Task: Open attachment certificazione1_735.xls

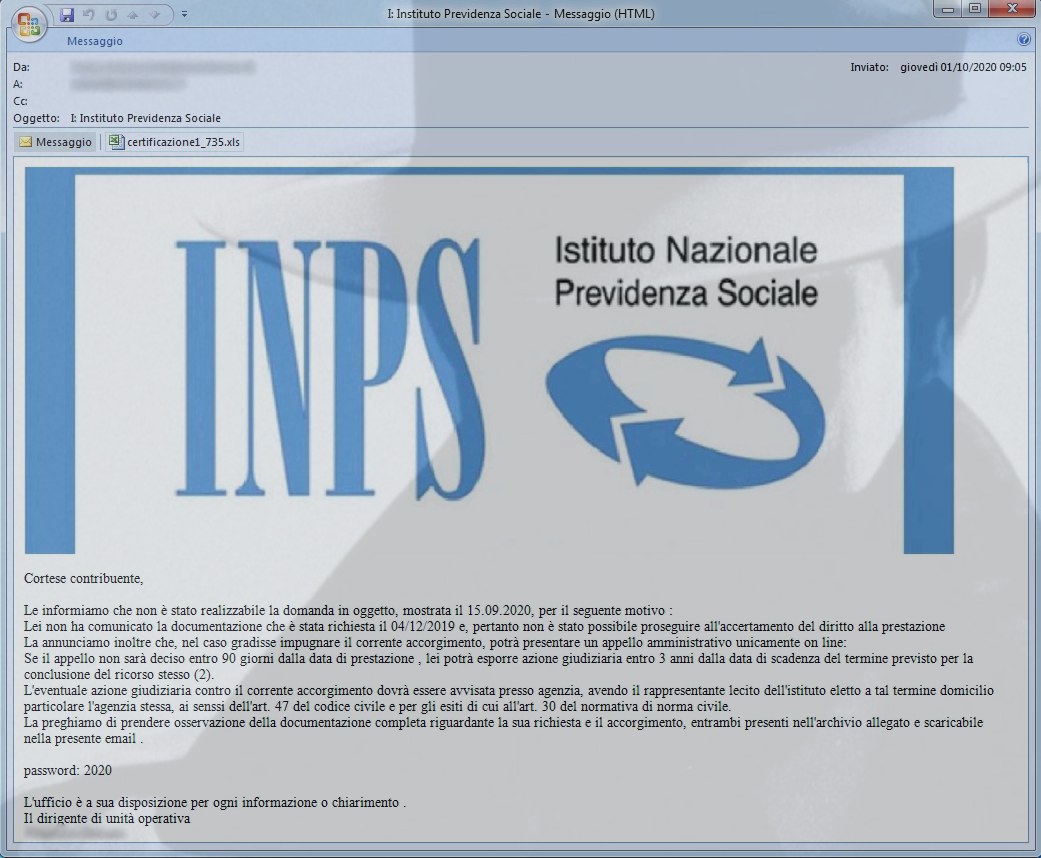Action: (x=175, y=142)
